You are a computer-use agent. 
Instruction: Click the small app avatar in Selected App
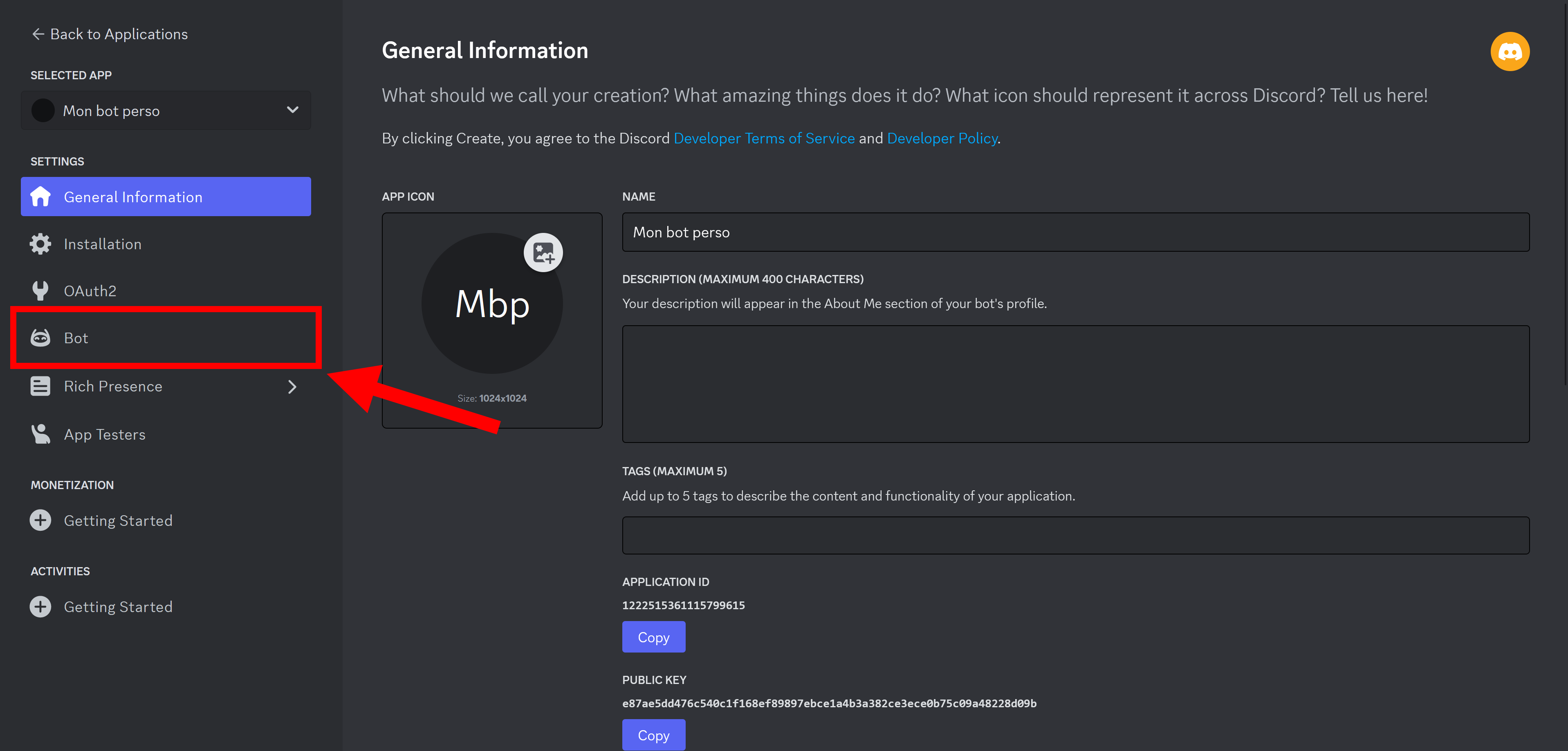coord(43,111)
